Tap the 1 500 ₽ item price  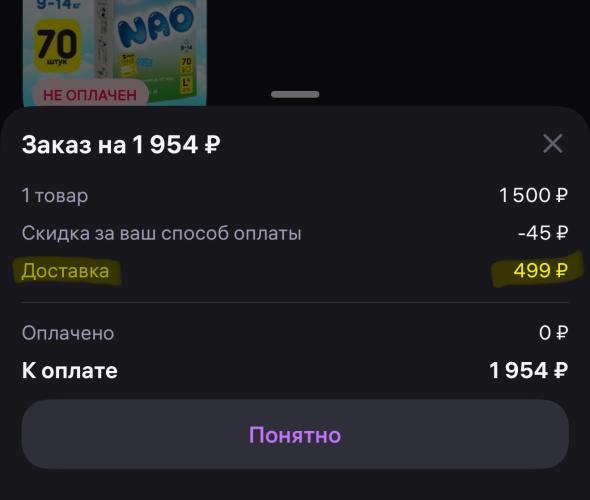(533, 195)
